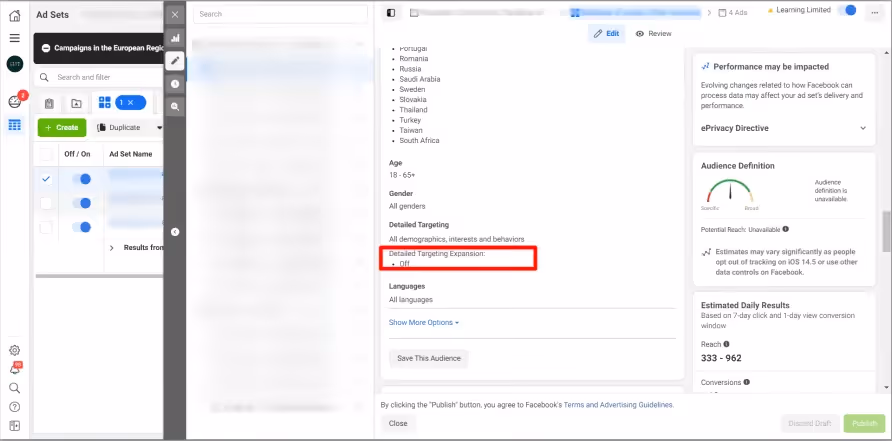Viewport: 892px width, 441px height.
Task: Click the horizontal scrollbar under ad set table
Action: click(x=100, y=276)
